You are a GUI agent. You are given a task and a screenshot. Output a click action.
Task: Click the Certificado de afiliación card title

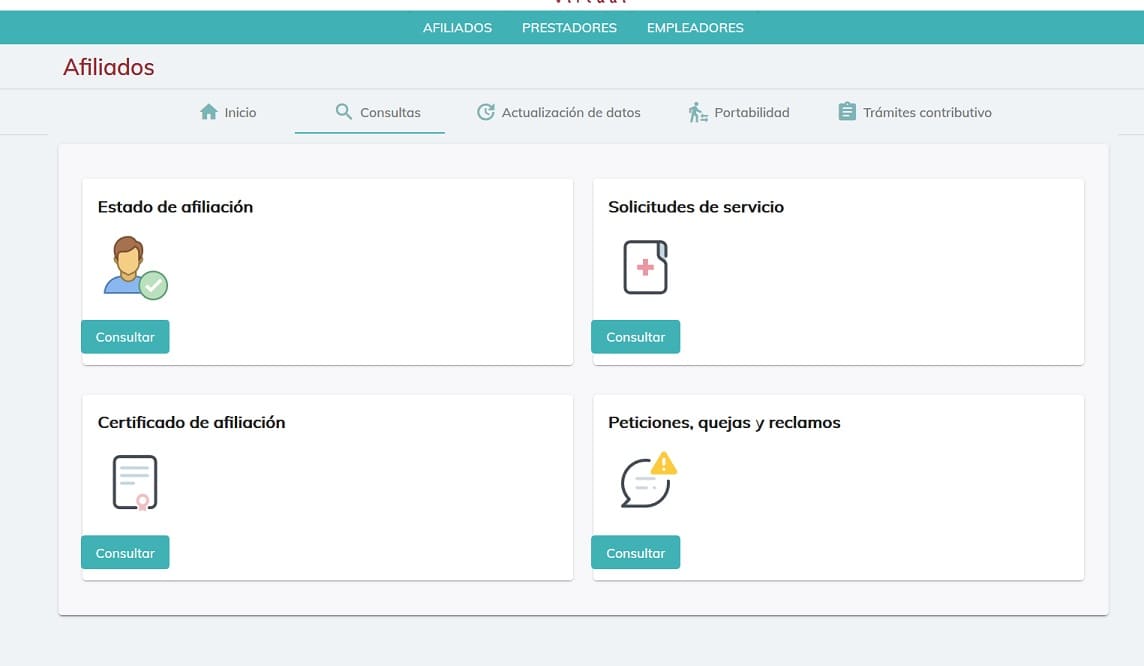[x=191, y=422]
